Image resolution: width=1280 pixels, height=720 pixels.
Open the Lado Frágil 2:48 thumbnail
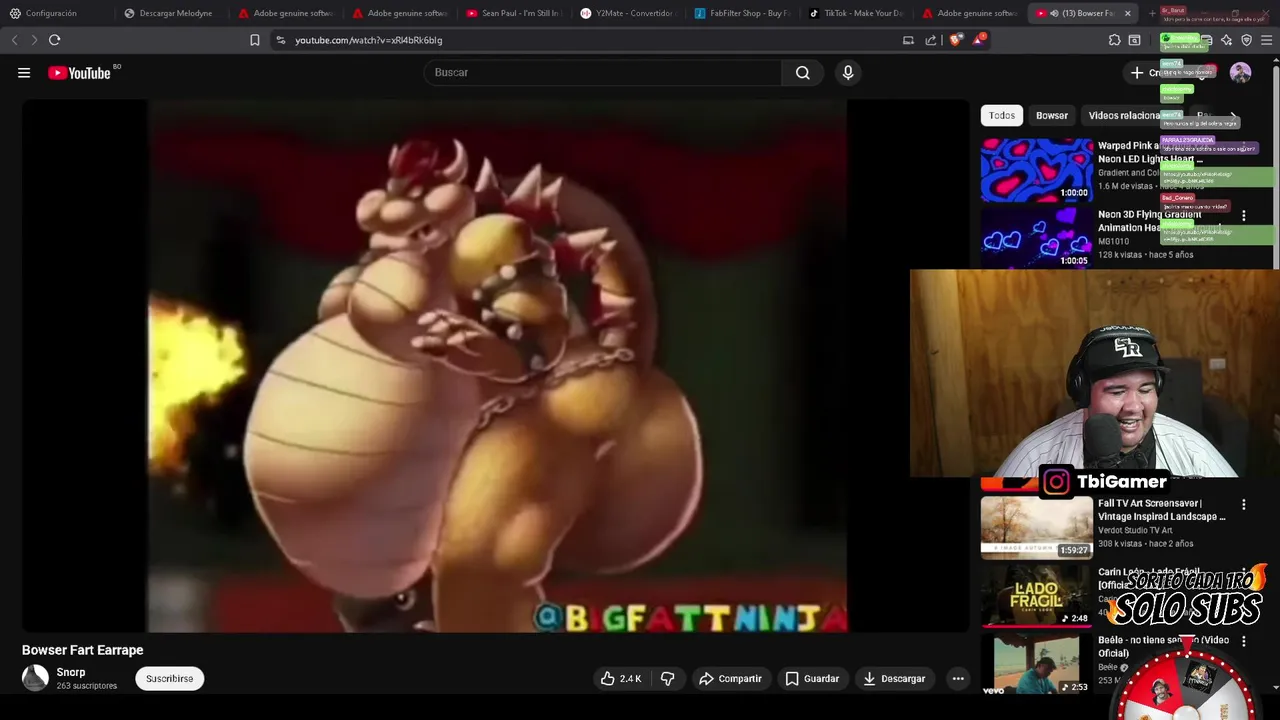[x=1037, y=596]
